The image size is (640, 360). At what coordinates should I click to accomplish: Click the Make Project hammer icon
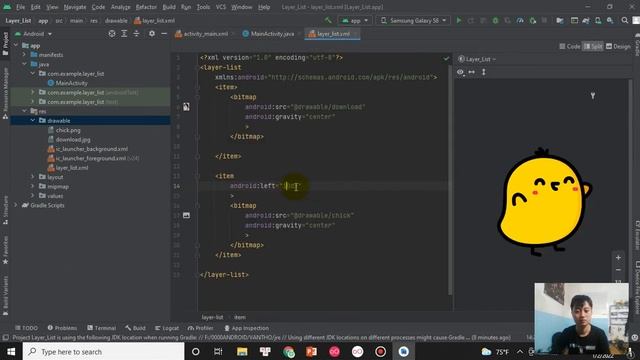click(328, 20)
